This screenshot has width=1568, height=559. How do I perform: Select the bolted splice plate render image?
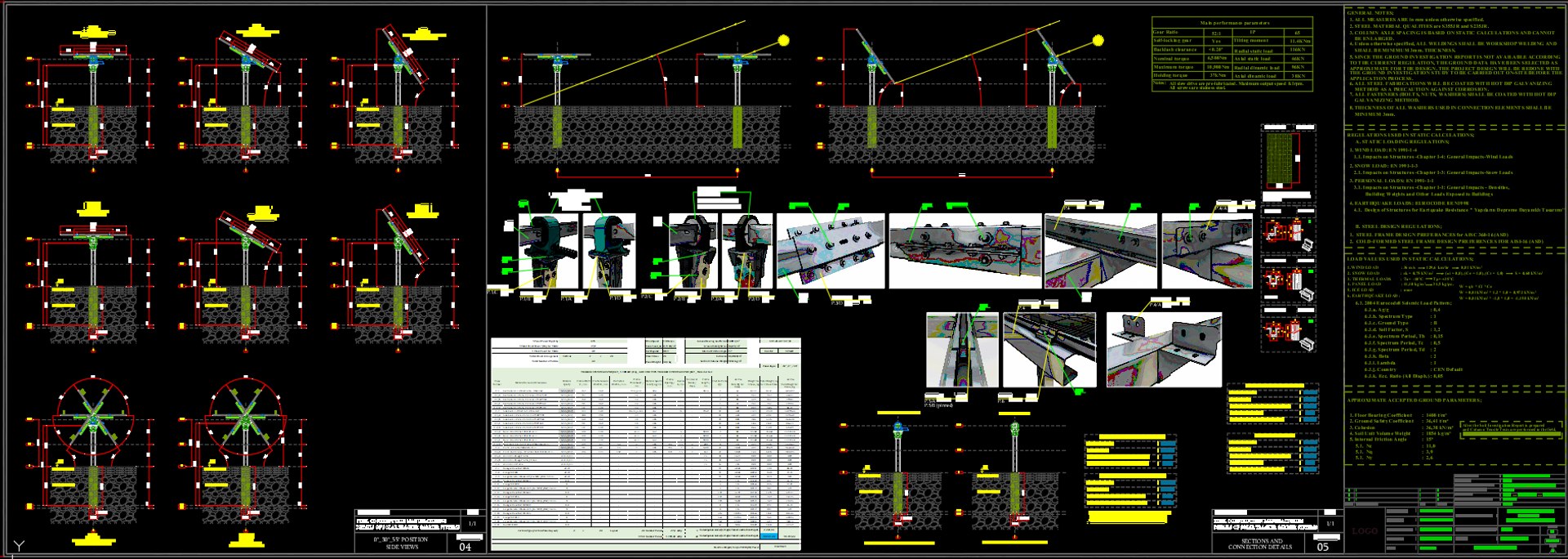830,251
